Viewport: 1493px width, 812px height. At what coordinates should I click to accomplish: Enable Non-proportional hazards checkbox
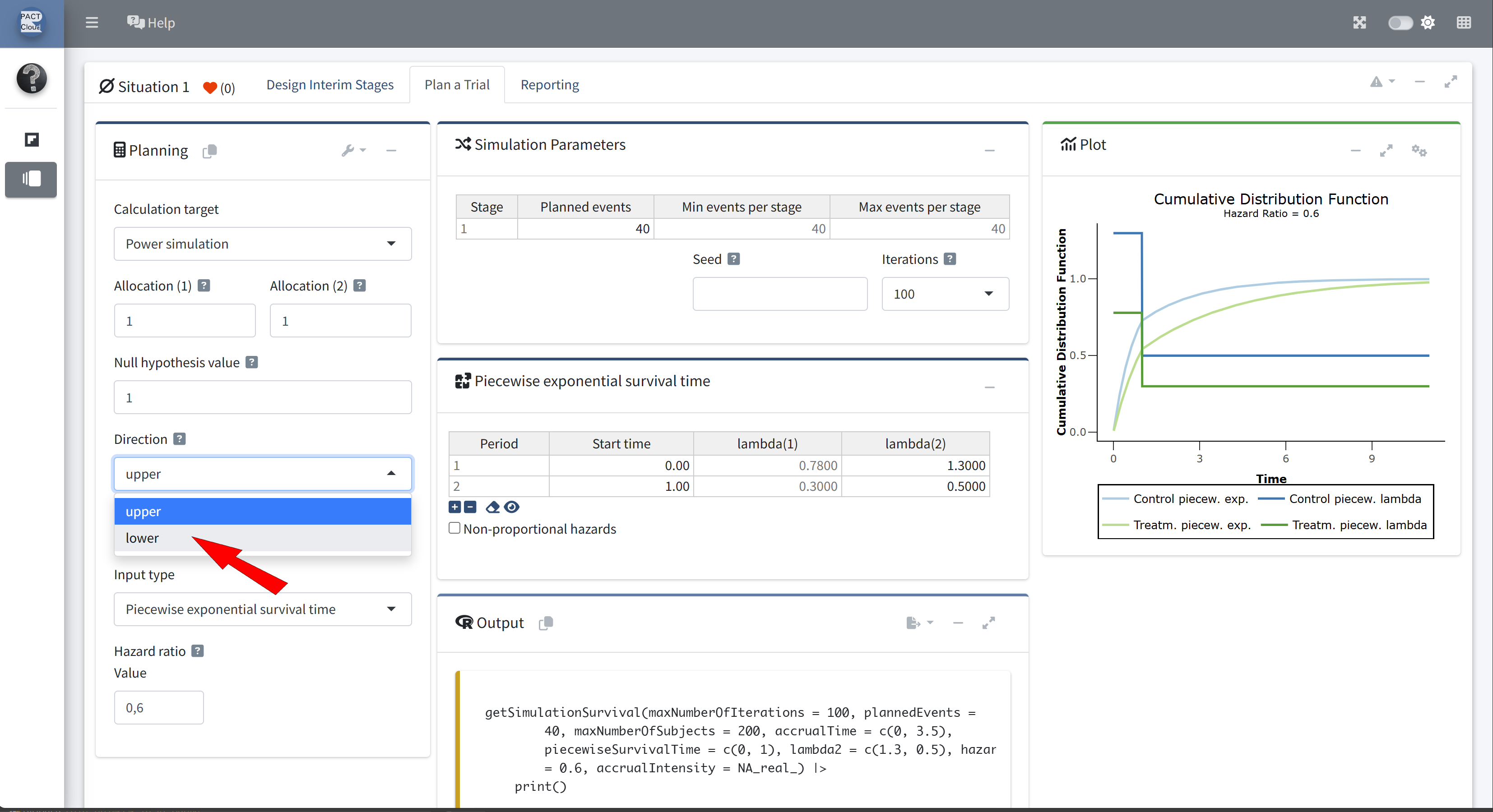455,528
